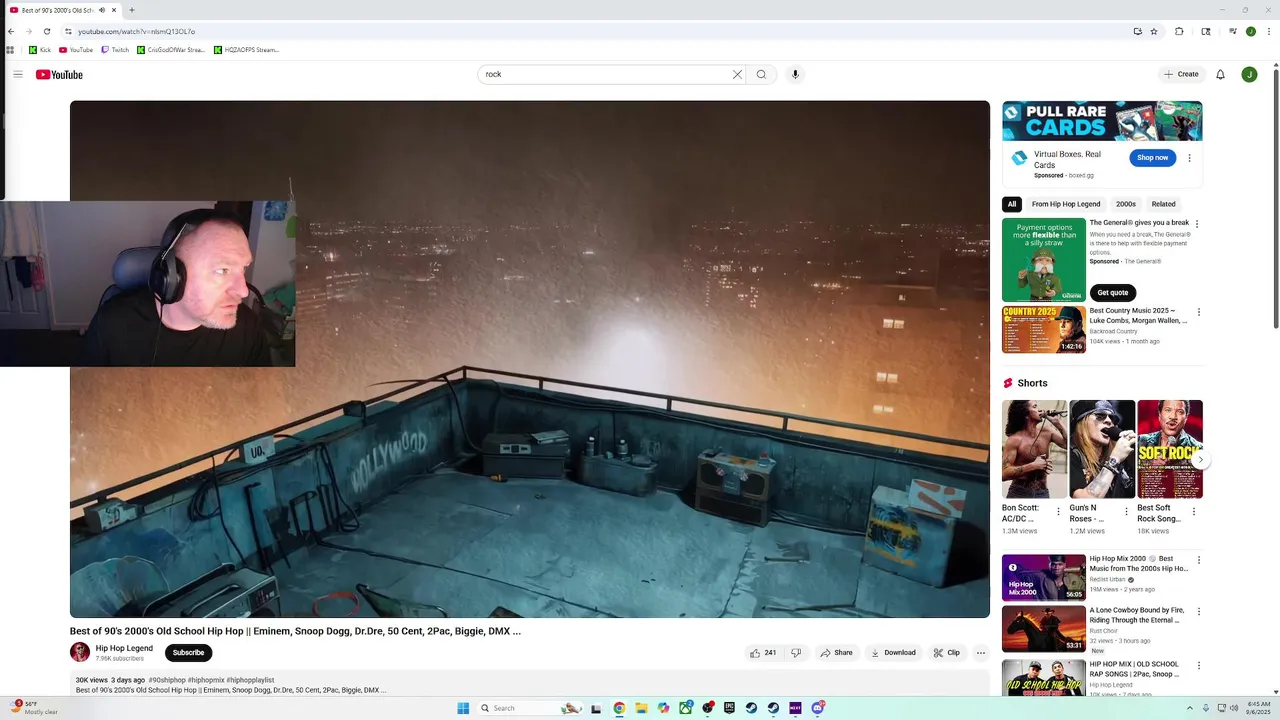Select the 2000s filter chip
Viewport: 1280px width, 720px height.
pos(1126,204)
